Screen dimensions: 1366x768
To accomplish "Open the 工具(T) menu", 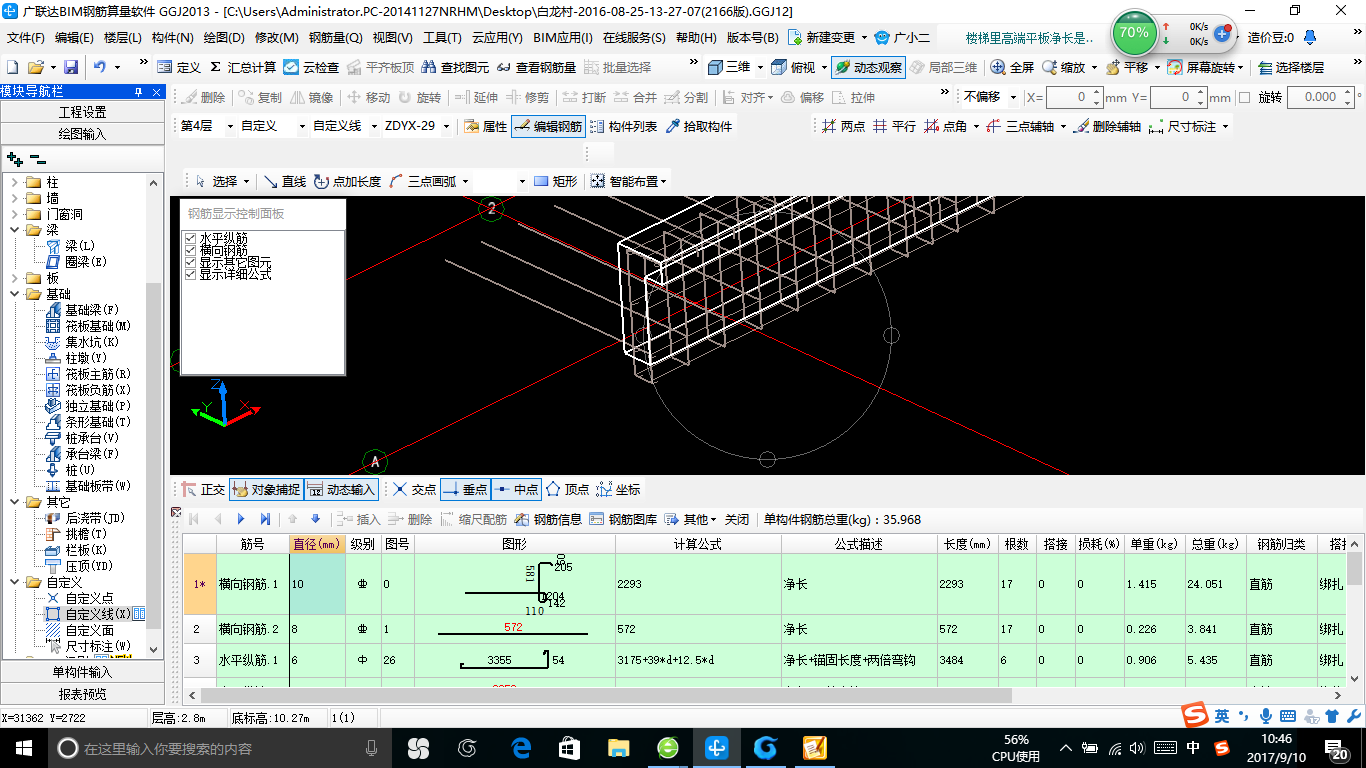I will click(442, 38).
